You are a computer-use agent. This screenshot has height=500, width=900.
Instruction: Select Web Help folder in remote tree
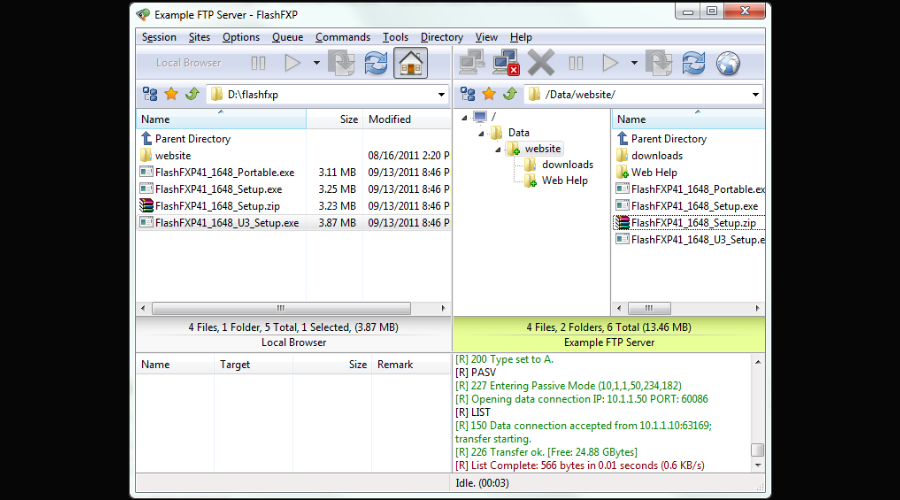[x=564, y=181]
